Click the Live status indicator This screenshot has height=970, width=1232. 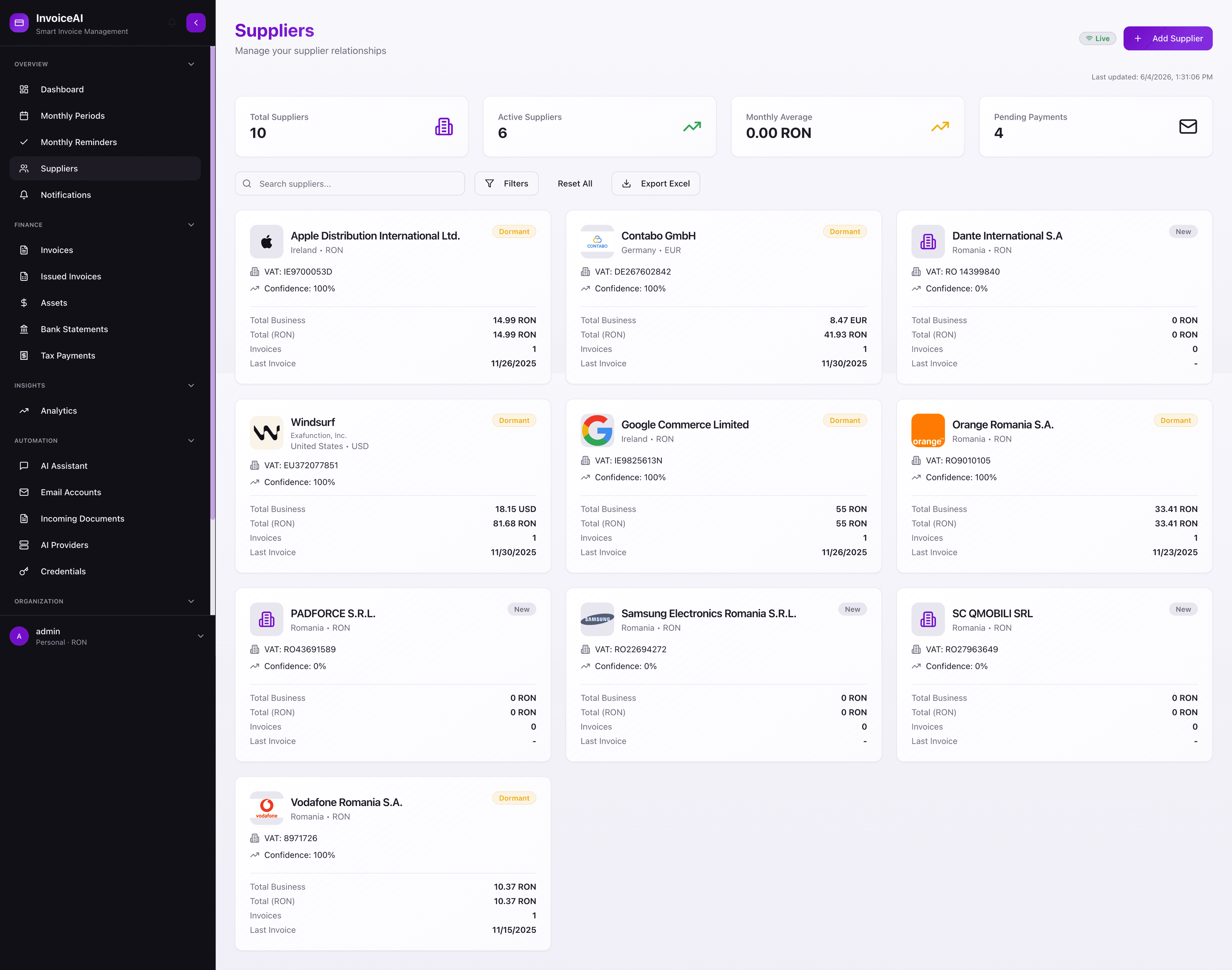[x=1098, y=39]
